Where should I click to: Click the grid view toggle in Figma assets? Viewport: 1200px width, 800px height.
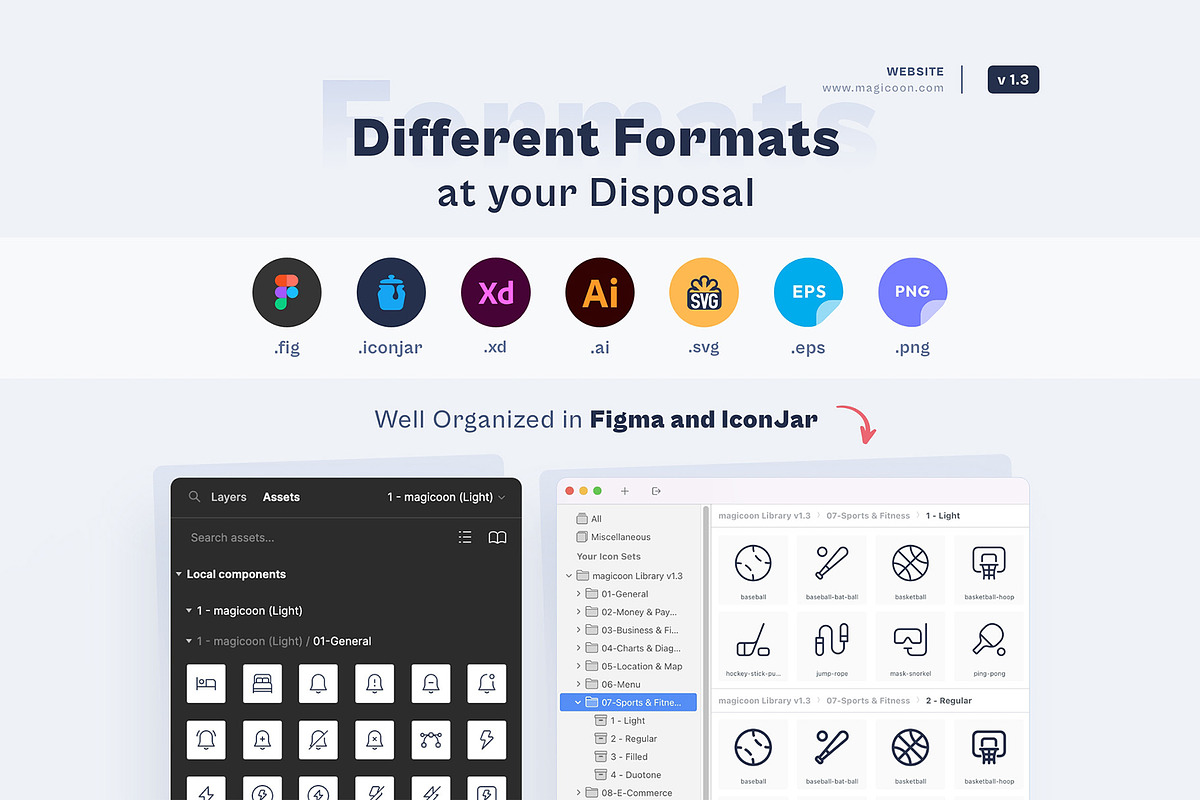tap(465, 537)
